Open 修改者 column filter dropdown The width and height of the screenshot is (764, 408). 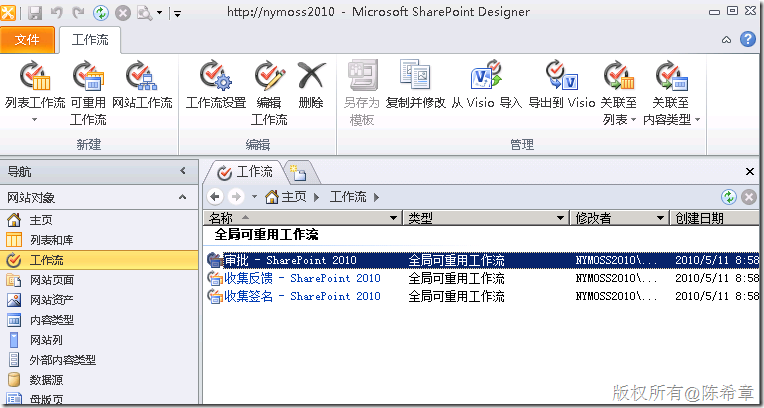pyautogui.click(x=661, y=218)
